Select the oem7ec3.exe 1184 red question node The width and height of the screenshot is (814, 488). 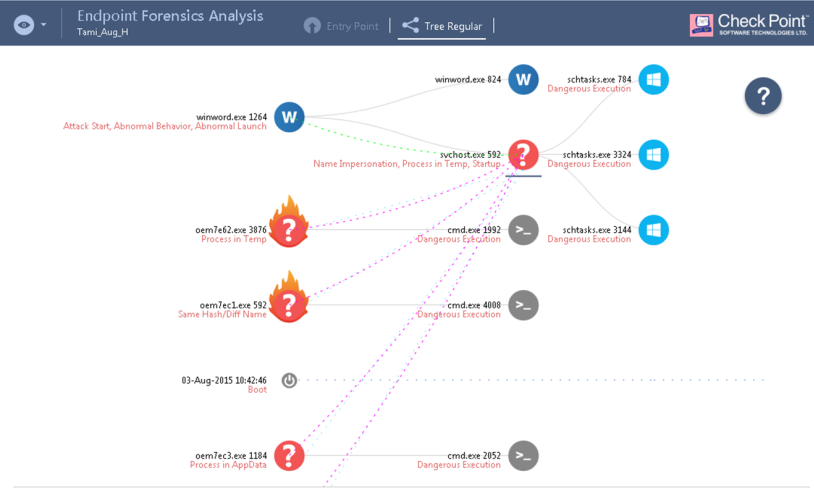(289, 456)
